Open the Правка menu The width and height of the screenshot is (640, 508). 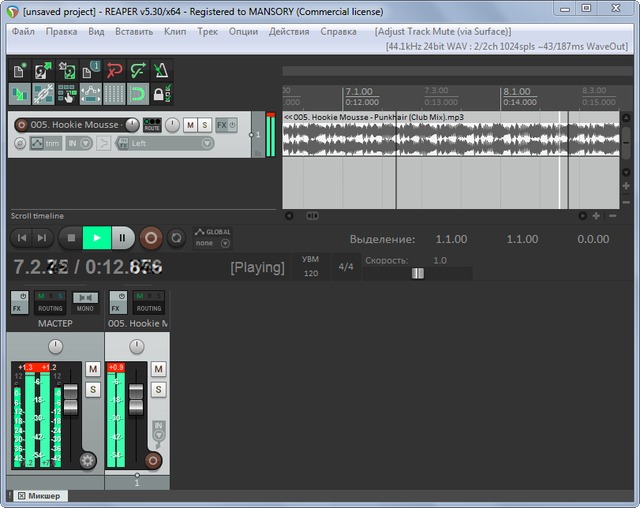61,31
